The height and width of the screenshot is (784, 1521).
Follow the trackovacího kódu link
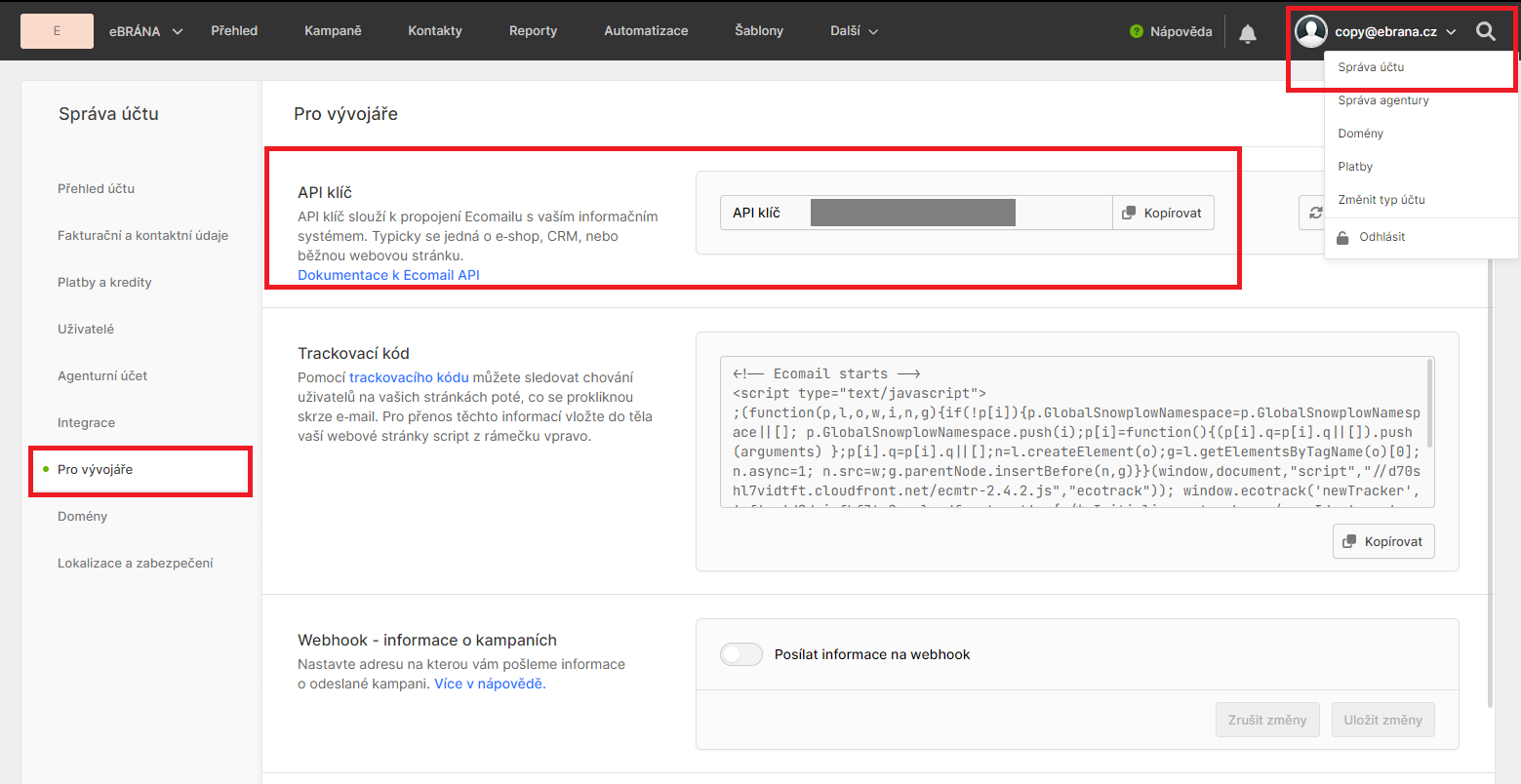pos(409,377)
